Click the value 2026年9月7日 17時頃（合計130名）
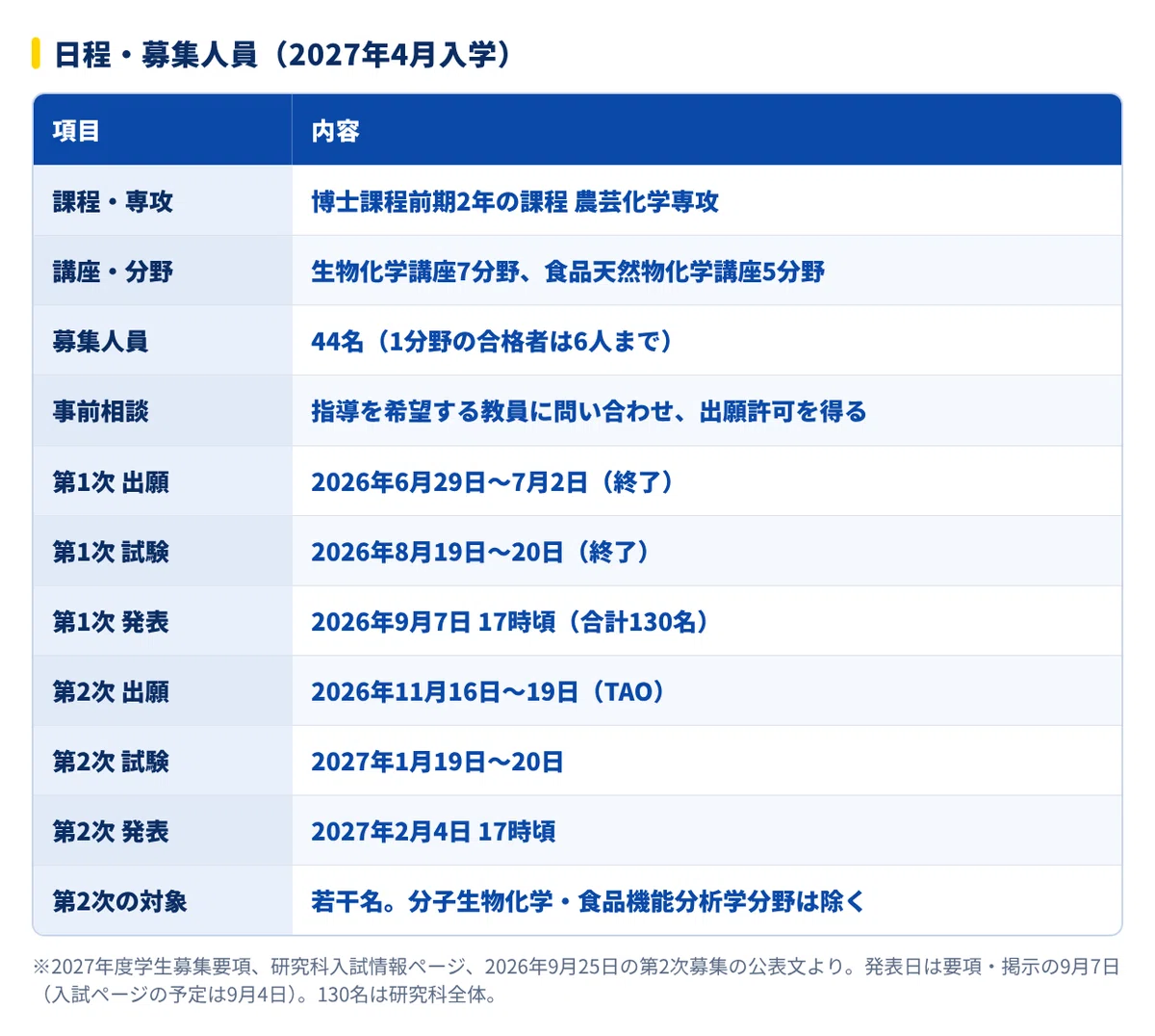 pyautogui.click(x=512, y=621)
